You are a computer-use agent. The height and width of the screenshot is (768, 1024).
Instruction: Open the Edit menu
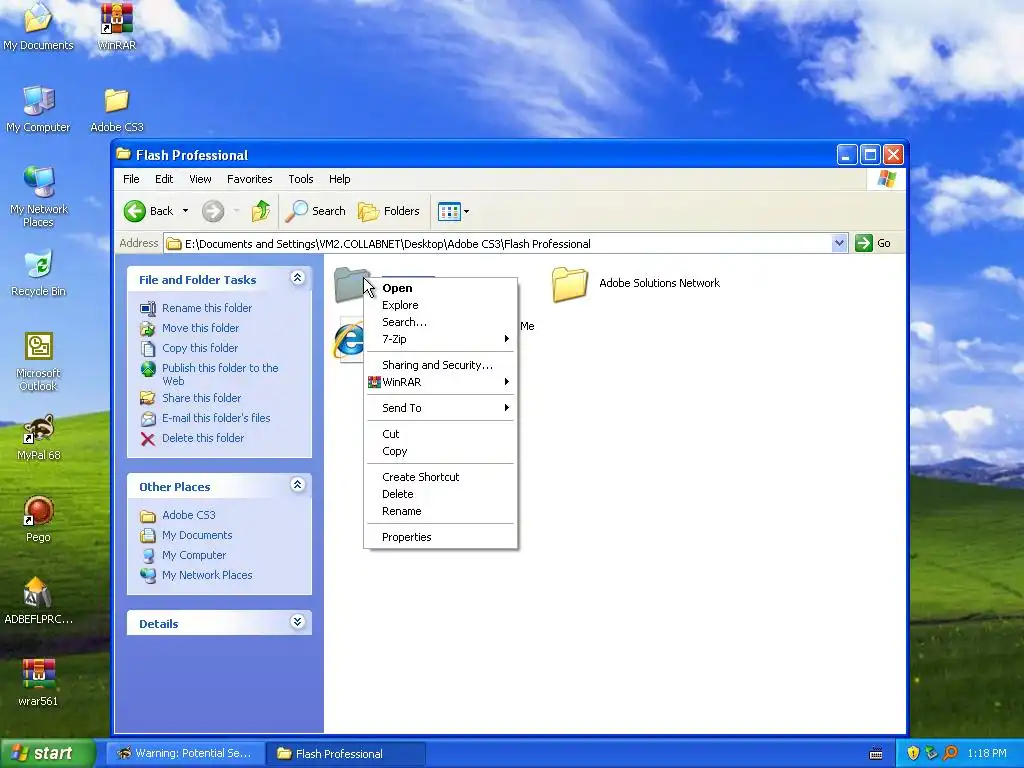tap(164, 179)
